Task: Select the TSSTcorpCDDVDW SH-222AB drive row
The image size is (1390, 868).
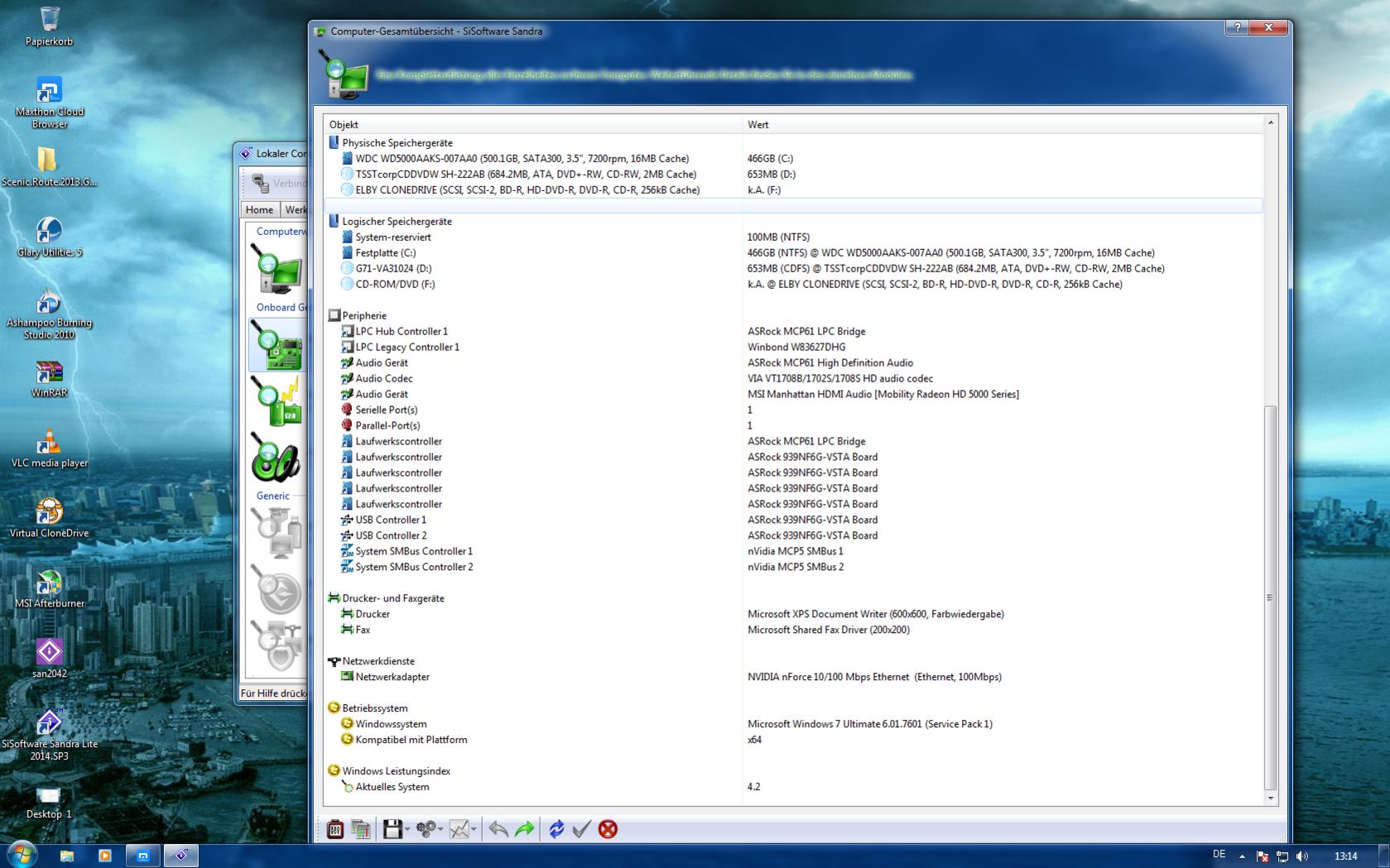Action: tap(793, 175)
